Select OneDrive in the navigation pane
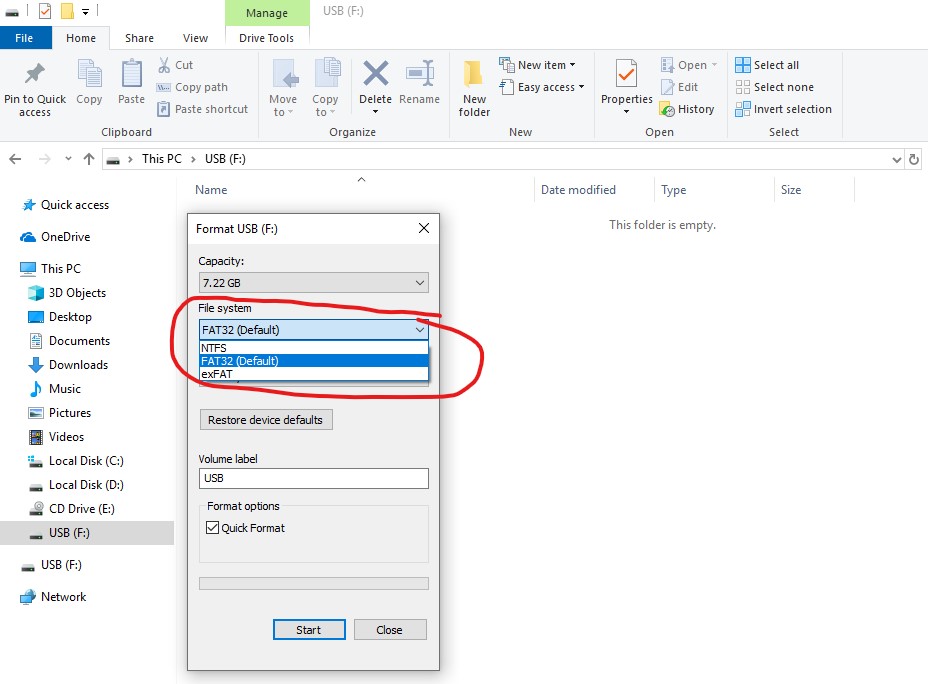This screenshot has width=928, height=684. pos(55,237)
